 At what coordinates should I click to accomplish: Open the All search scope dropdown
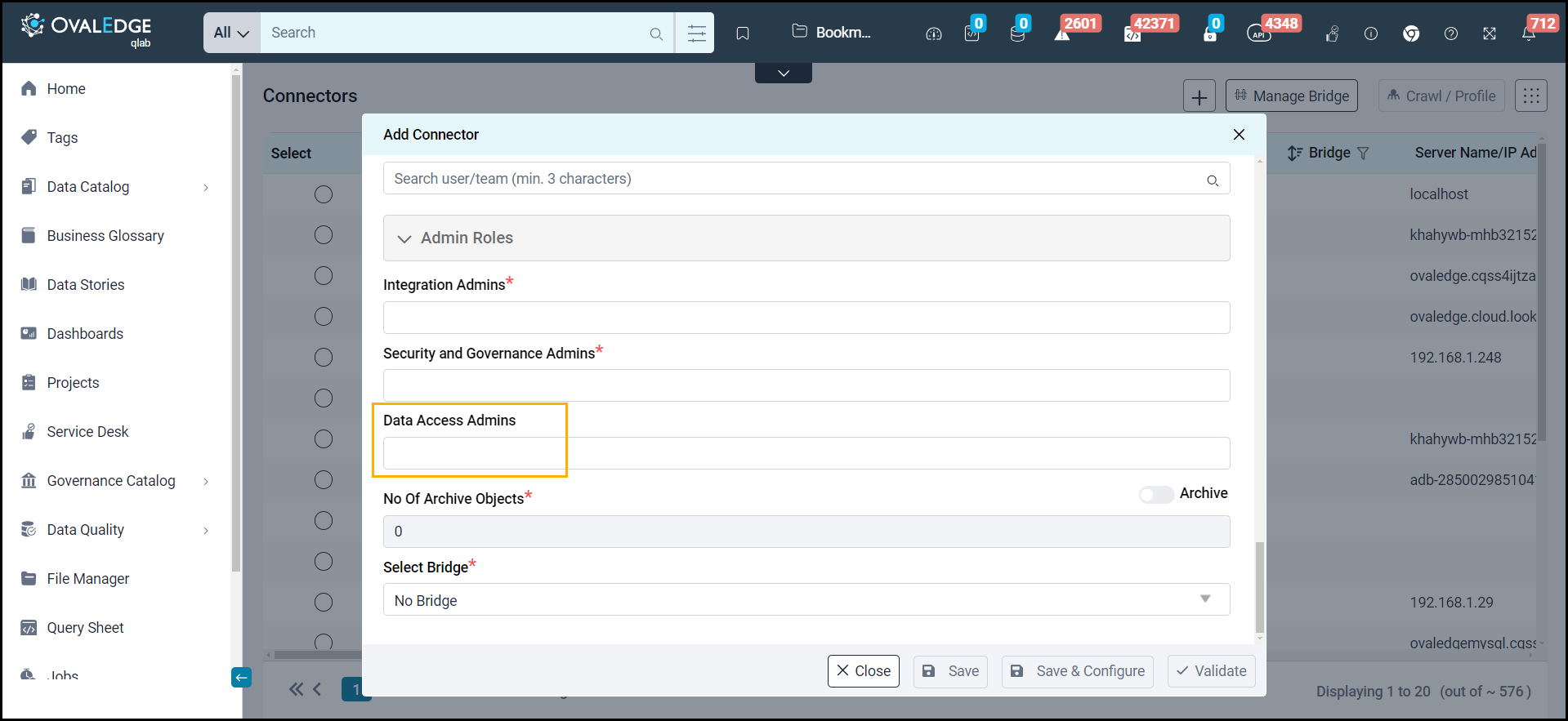point(231,33)
